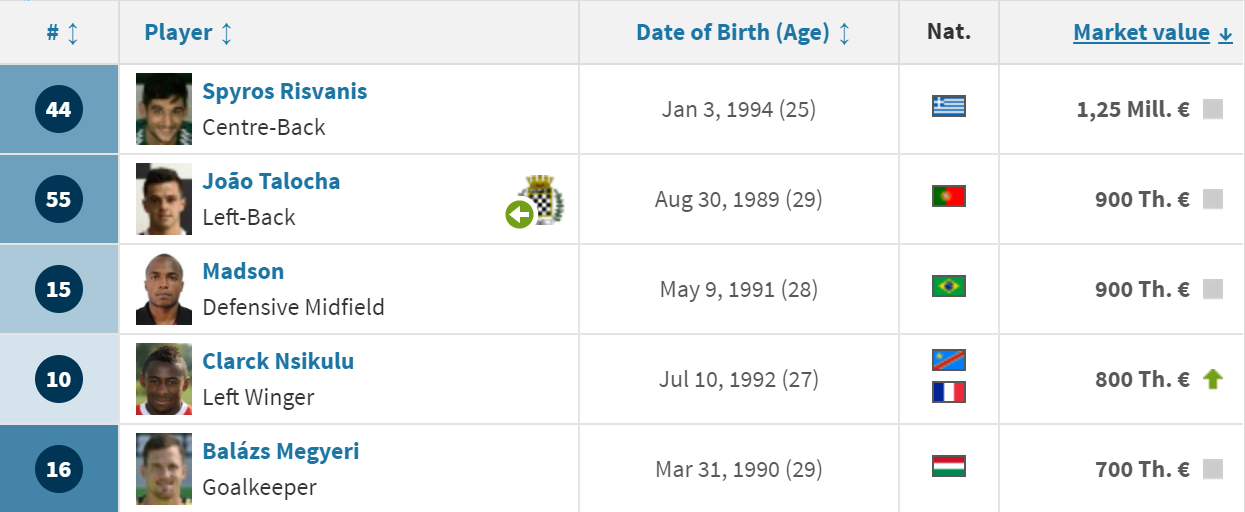
Task: Sort table by Player column
Action: [x=188, y=33]
